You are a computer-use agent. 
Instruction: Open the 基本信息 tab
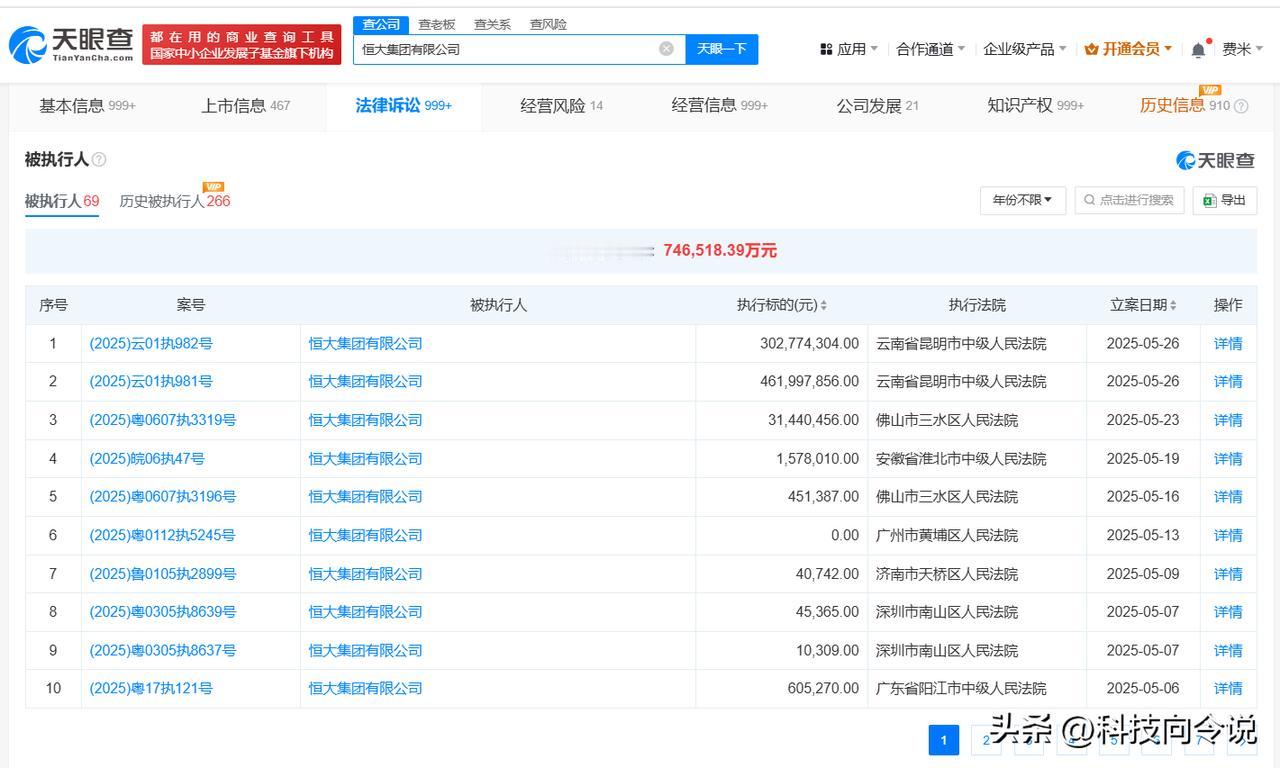87,106
